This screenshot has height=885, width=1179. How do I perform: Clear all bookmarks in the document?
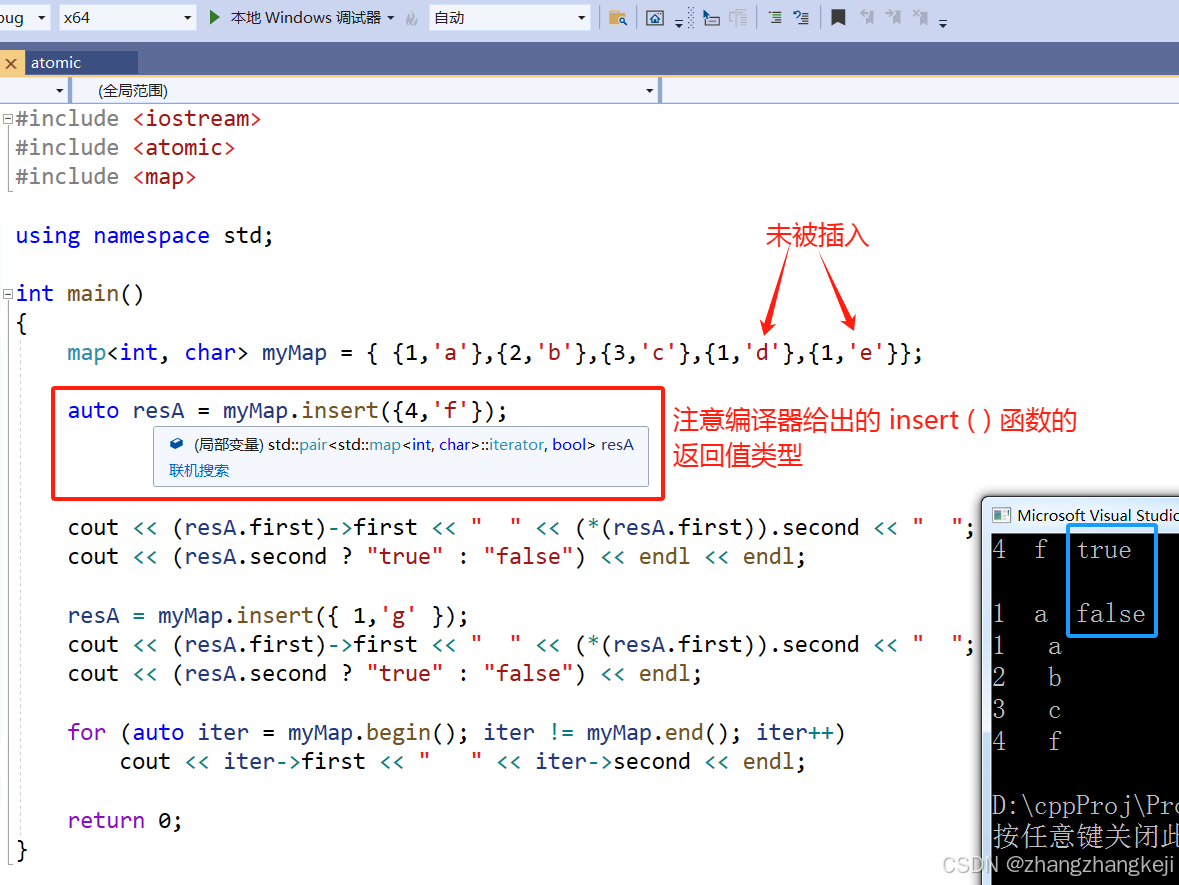pyautogui.click(x=920, y=18)
